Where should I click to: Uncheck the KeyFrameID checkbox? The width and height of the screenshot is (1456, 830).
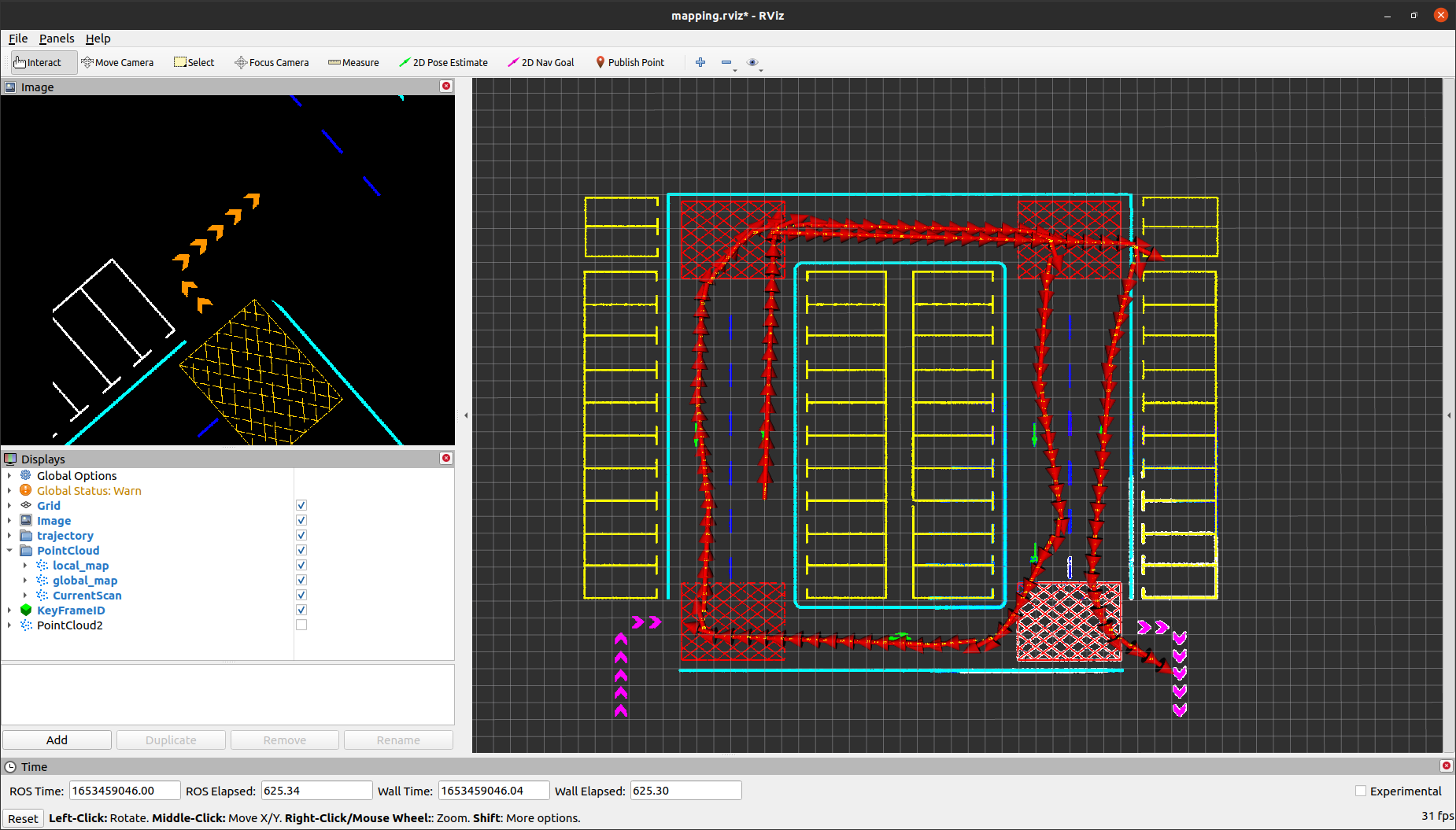point(301,610)
